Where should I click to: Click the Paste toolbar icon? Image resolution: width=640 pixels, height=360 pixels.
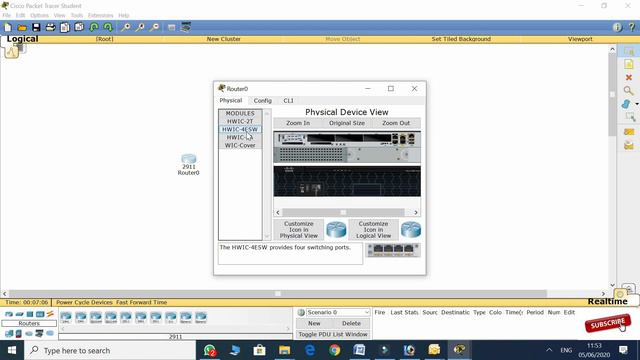click(x=79, y=27)
